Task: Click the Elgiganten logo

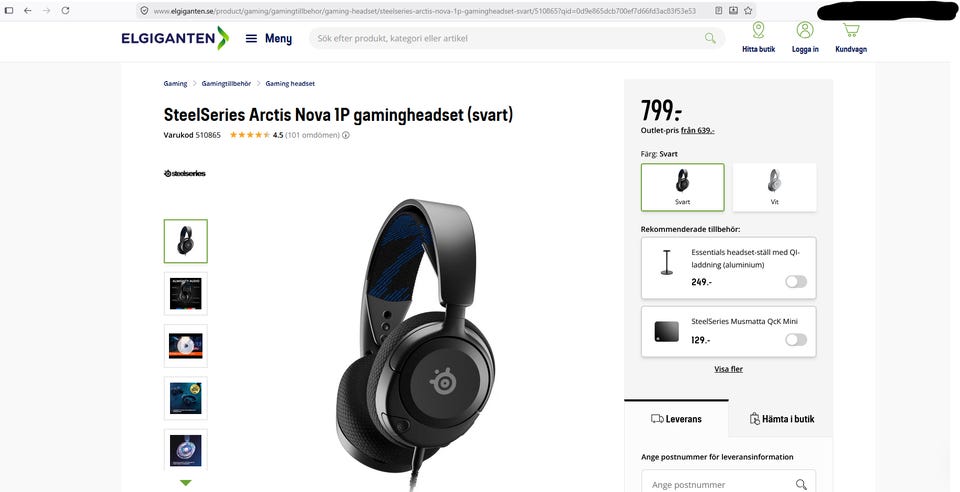Action: point(174,38)
